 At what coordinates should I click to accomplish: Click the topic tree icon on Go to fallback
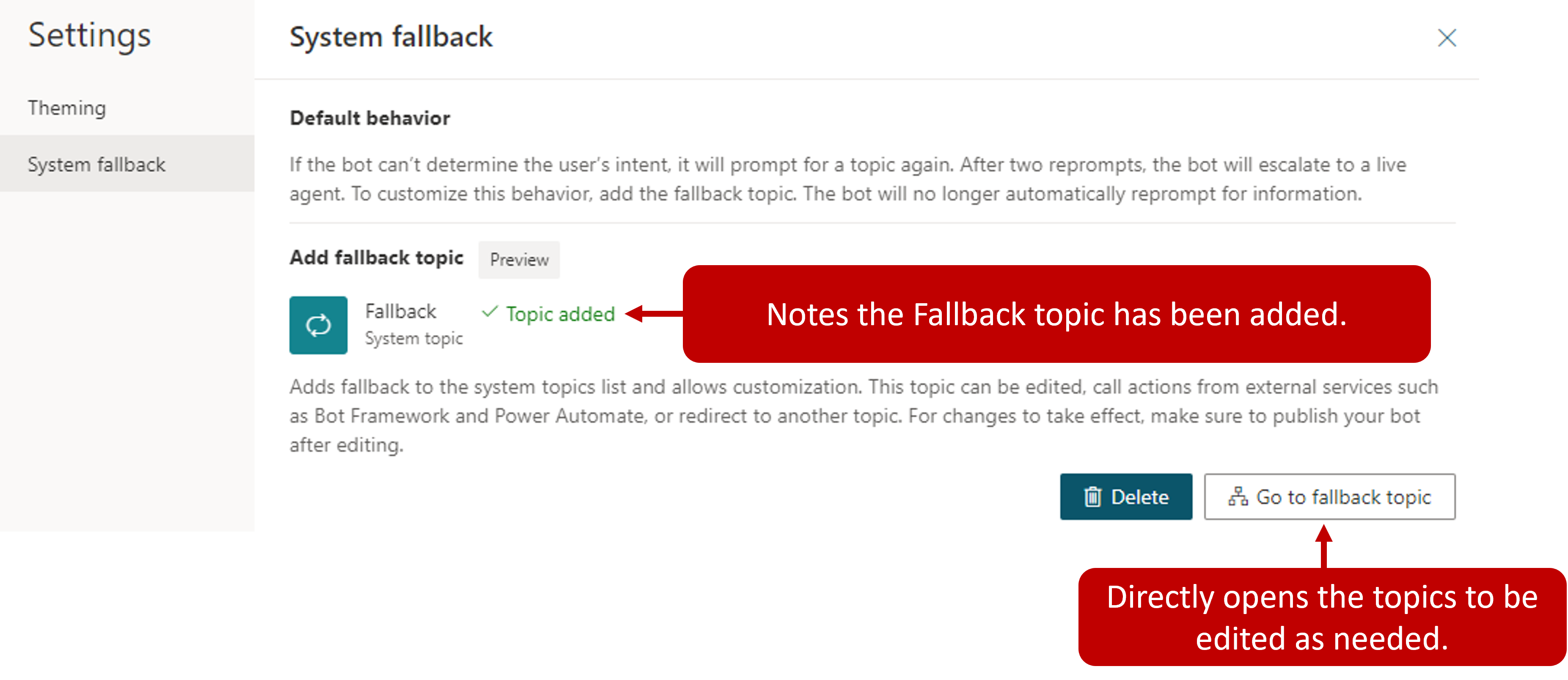1238,496
